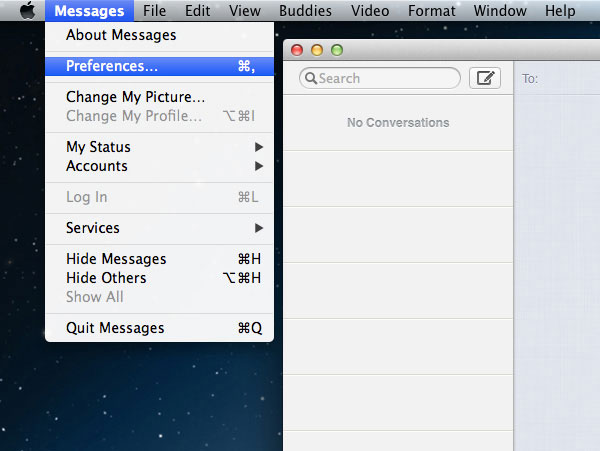Screen dimensions: 600x451
Task: Focus the Search field in Messages window
Action: coord(380,78)
